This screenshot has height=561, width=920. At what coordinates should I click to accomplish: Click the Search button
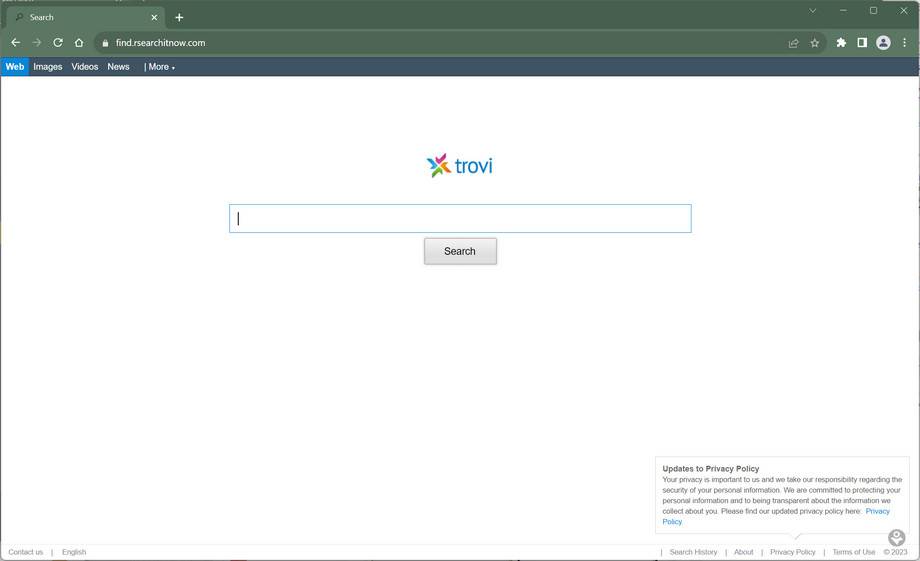point(460,251)
